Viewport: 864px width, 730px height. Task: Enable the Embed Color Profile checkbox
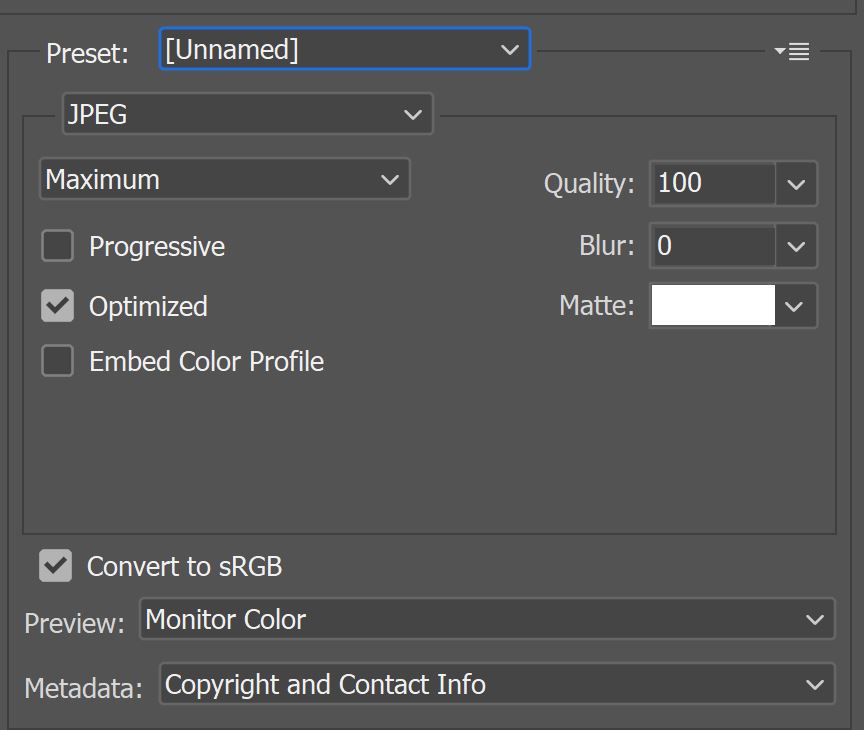pyautogui.click(x=57, y=361)
